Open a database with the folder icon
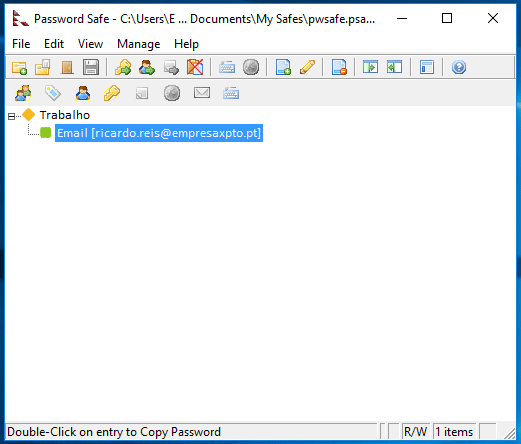This screenshot has width=521, height=444. [43, 67]
